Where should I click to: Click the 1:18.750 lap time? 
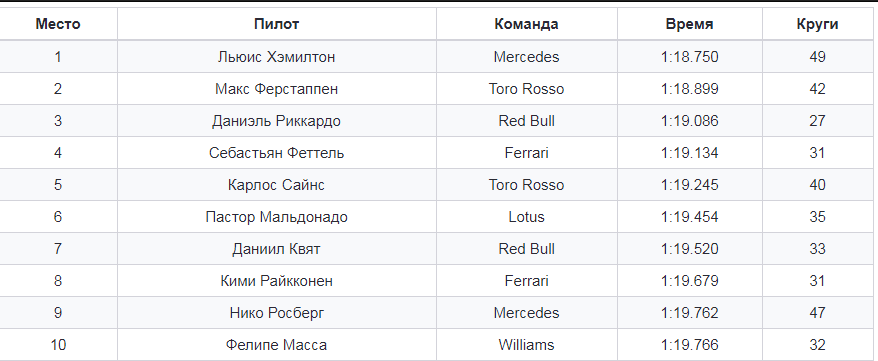click(x=689, y=57)
